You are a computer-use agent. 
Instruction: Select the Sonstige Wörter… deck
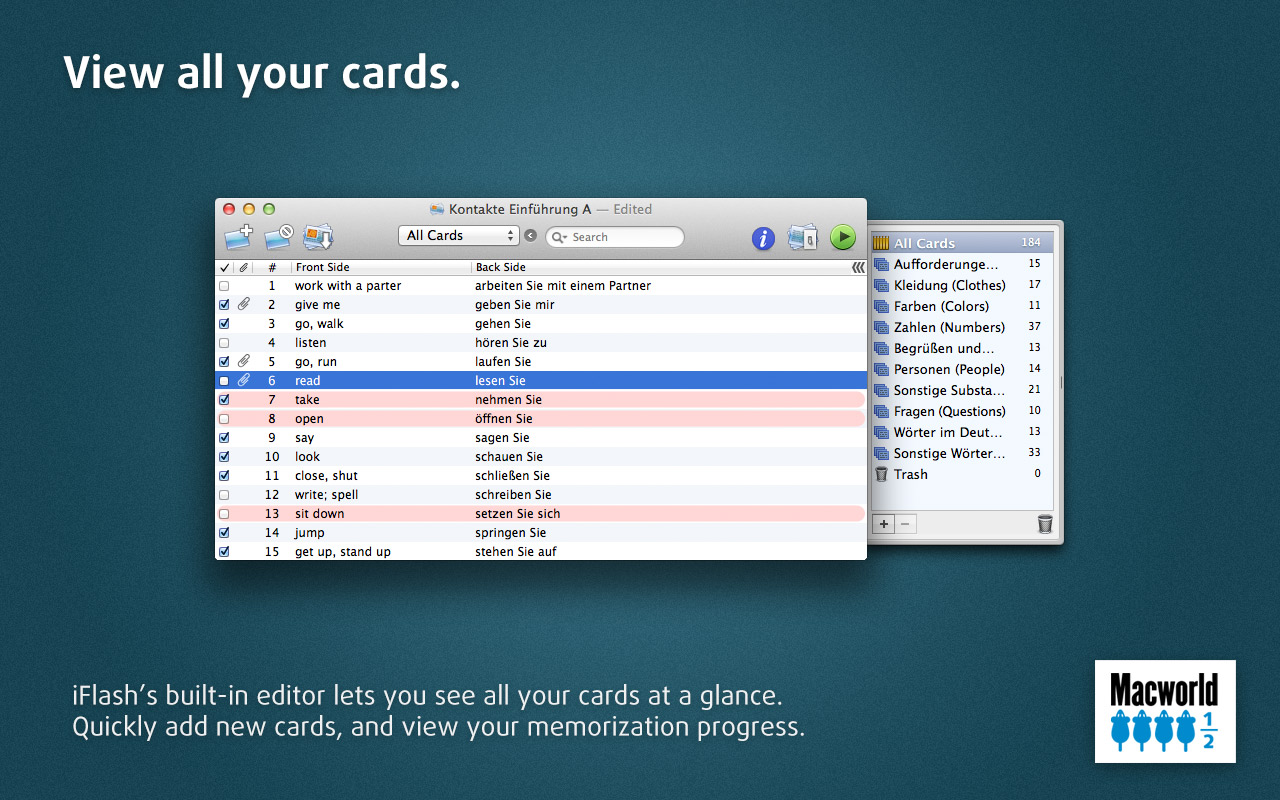tap(962, 453)
